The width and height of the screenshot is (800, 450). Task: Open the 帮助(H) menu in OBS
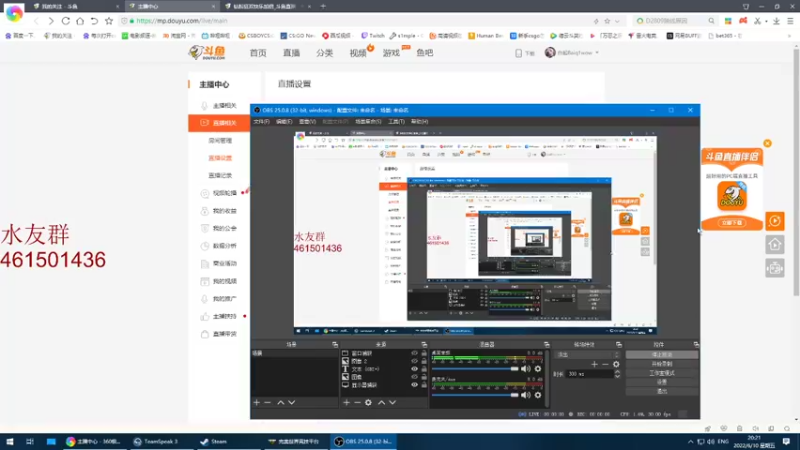tap(419, 121)
